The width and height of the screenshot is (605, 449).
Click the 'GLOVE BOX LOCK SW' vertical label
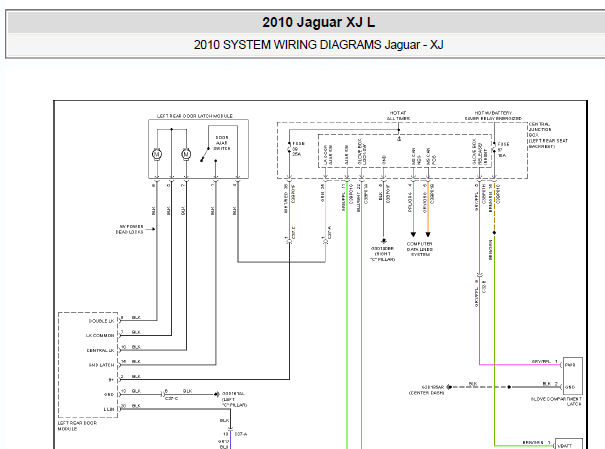coord(362,152)
